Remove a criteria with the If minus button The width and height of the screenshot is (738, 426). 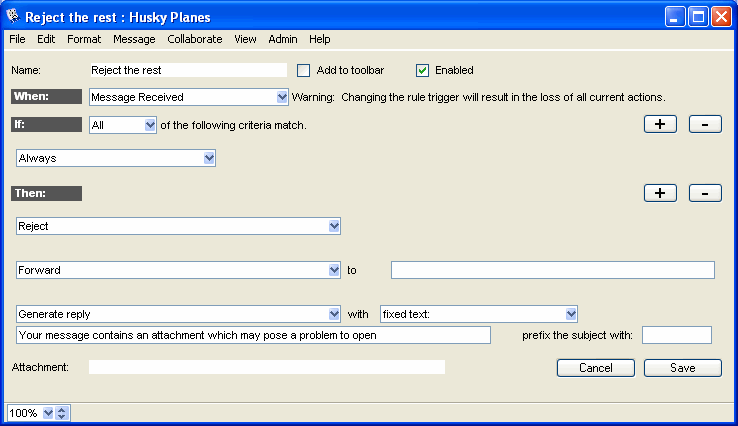point(705,124)
